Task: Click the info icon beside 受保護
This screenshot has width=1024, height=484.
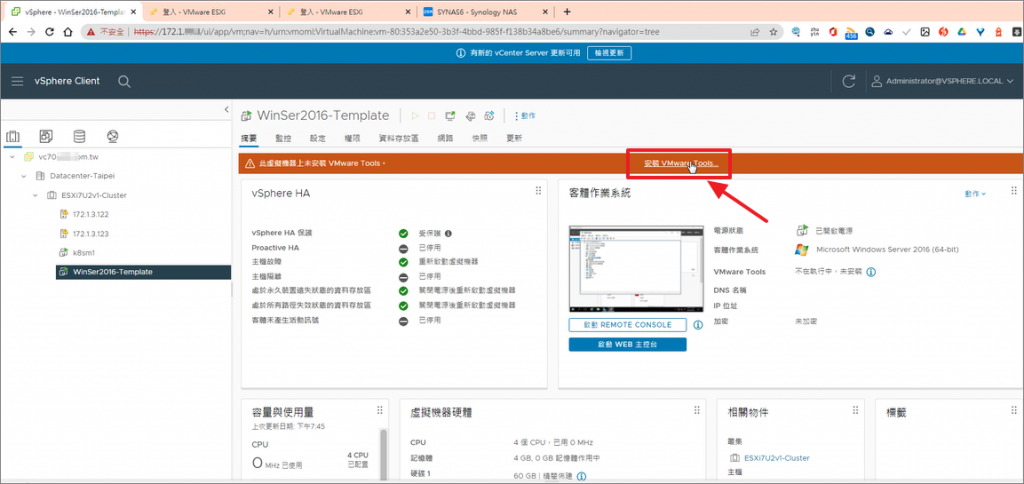Action: (449, 233)
